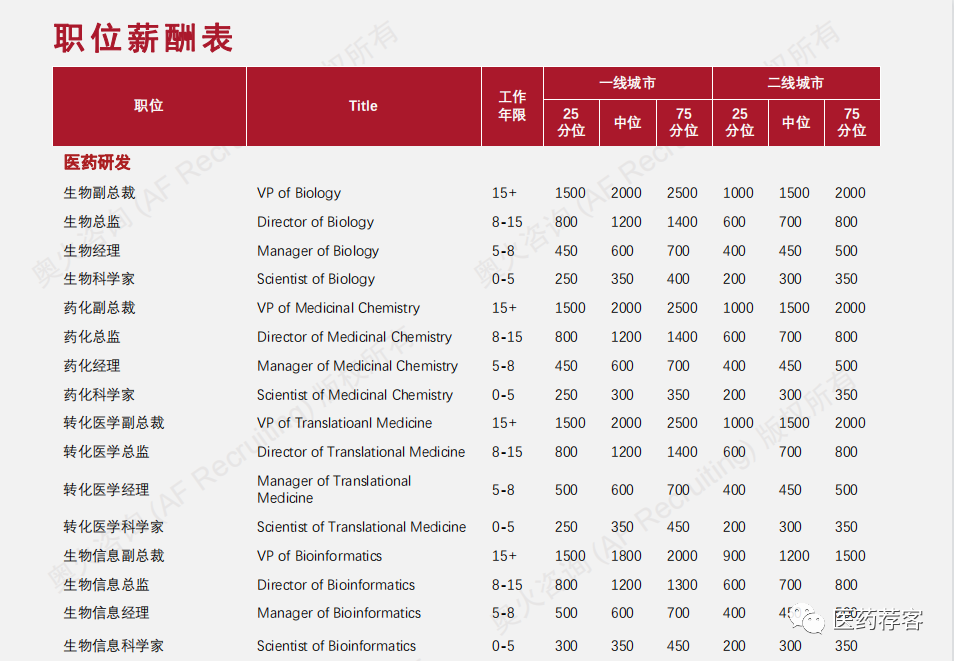Click the Director of Translational Medicine title

tap(361, 452)
